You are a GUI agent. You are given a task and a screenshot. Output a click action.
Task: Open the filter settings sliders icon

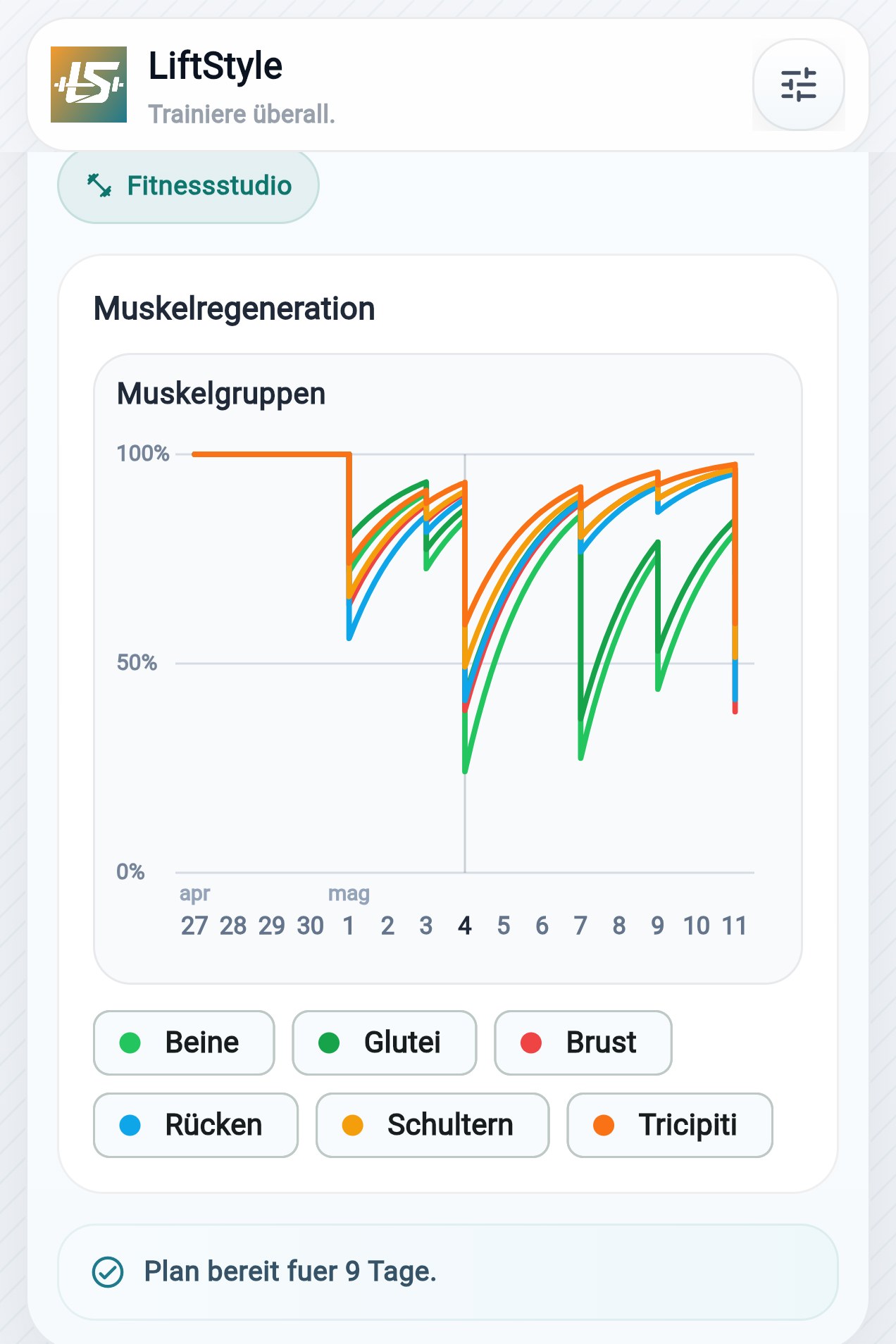(798, 85)
